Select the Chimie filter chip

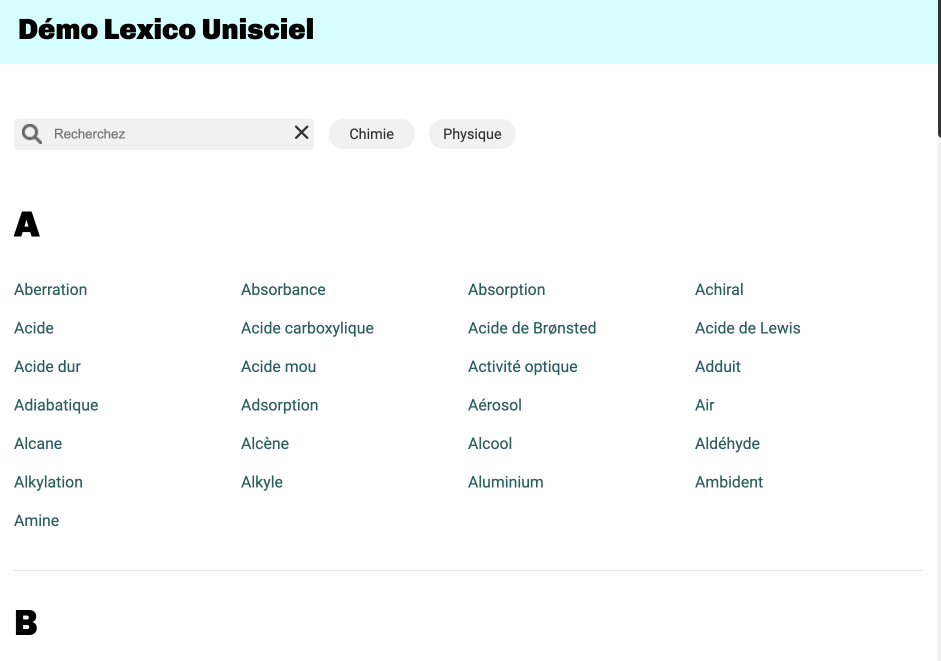click(x=371, y=133)
